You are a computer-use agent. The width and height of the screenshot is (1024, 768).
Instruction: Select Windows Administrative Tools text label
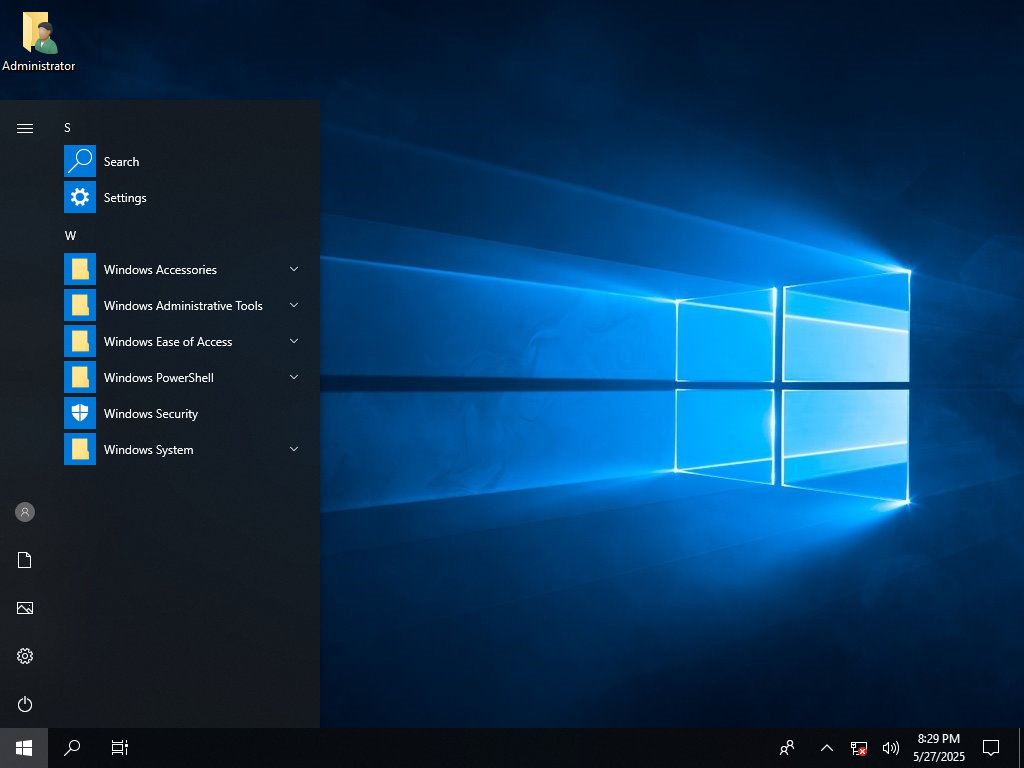pyautogui.click(x=183, y=306)
